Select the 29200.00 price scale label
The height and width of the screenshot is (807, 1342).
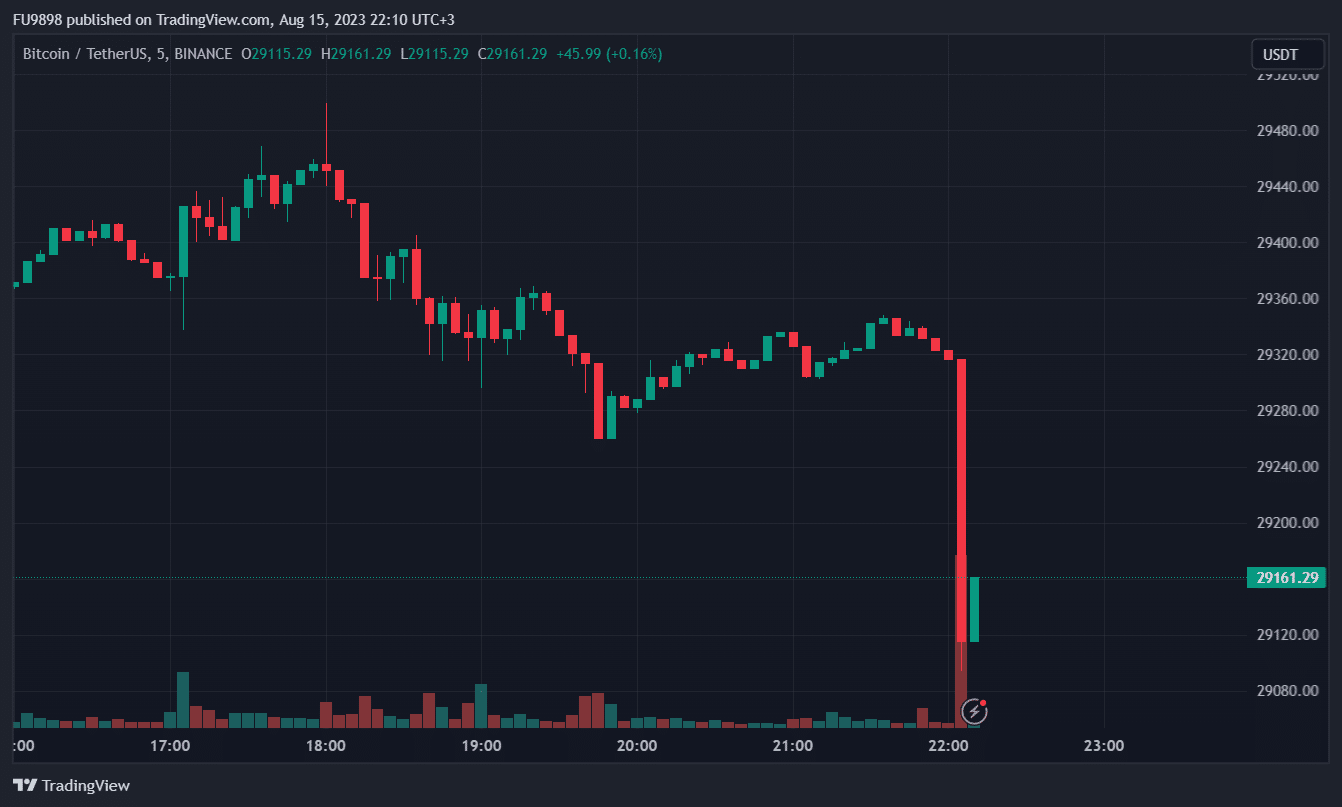click(1286, 523)
